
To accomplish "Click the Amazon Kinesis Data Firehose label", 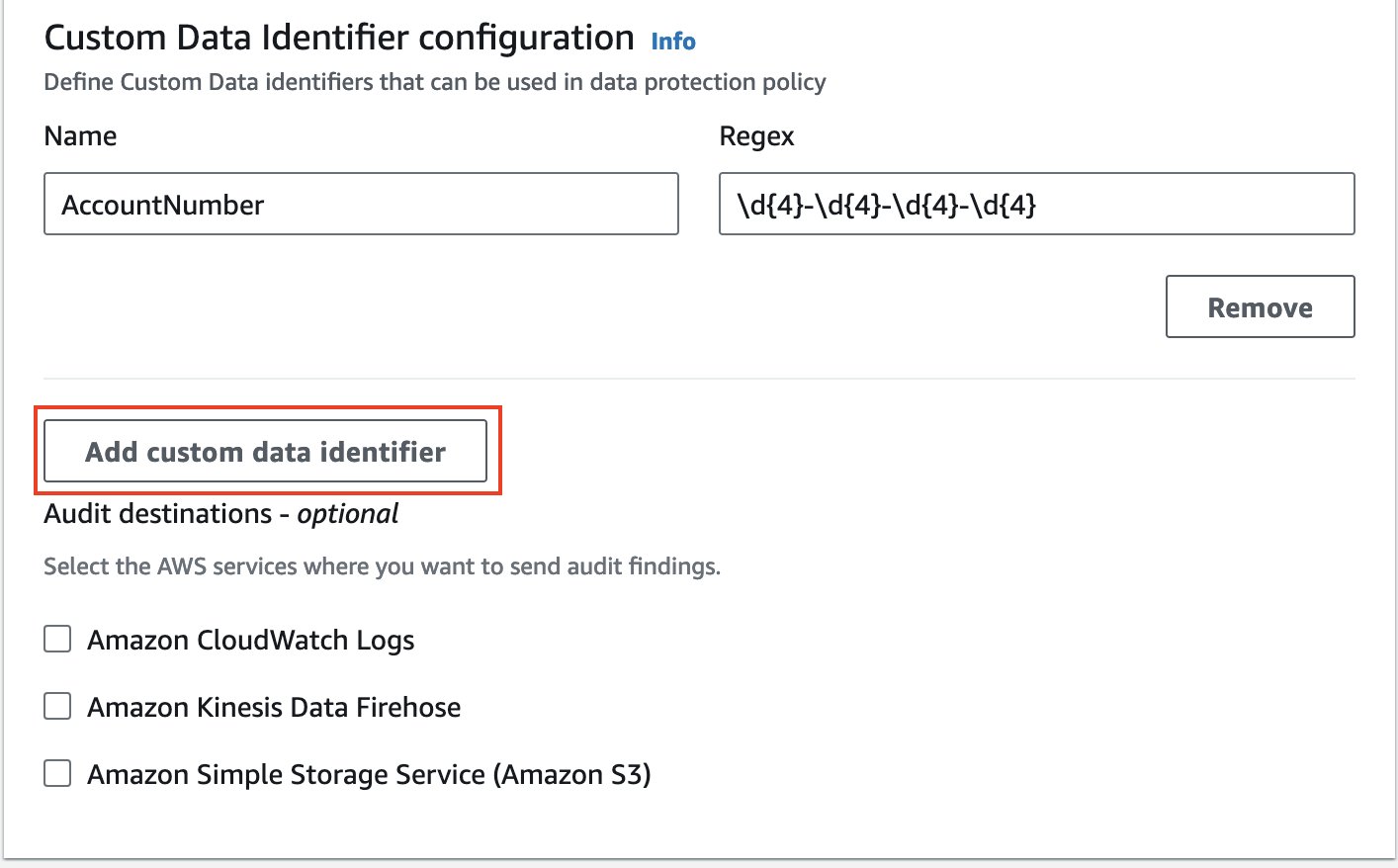I will point(274,708).
